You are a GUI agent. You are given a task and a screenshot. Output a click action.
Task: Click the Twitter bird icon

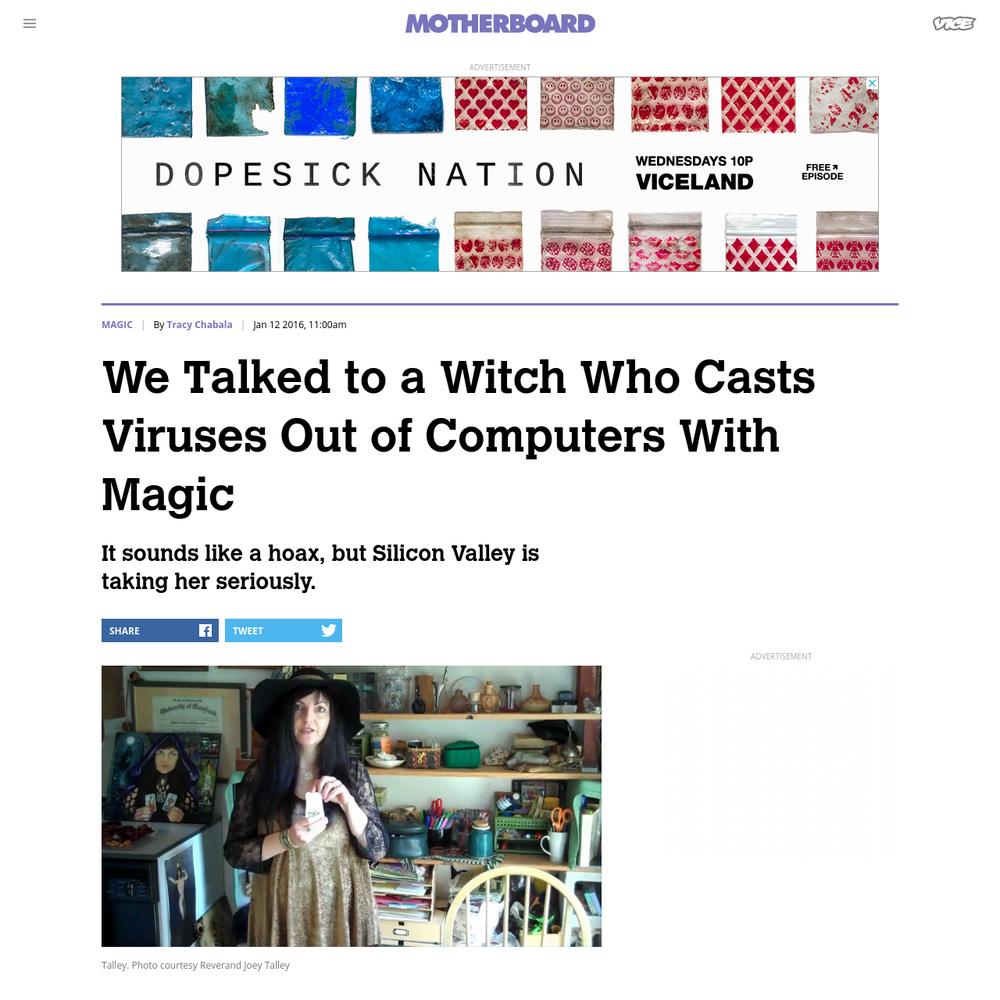point(328,630)
